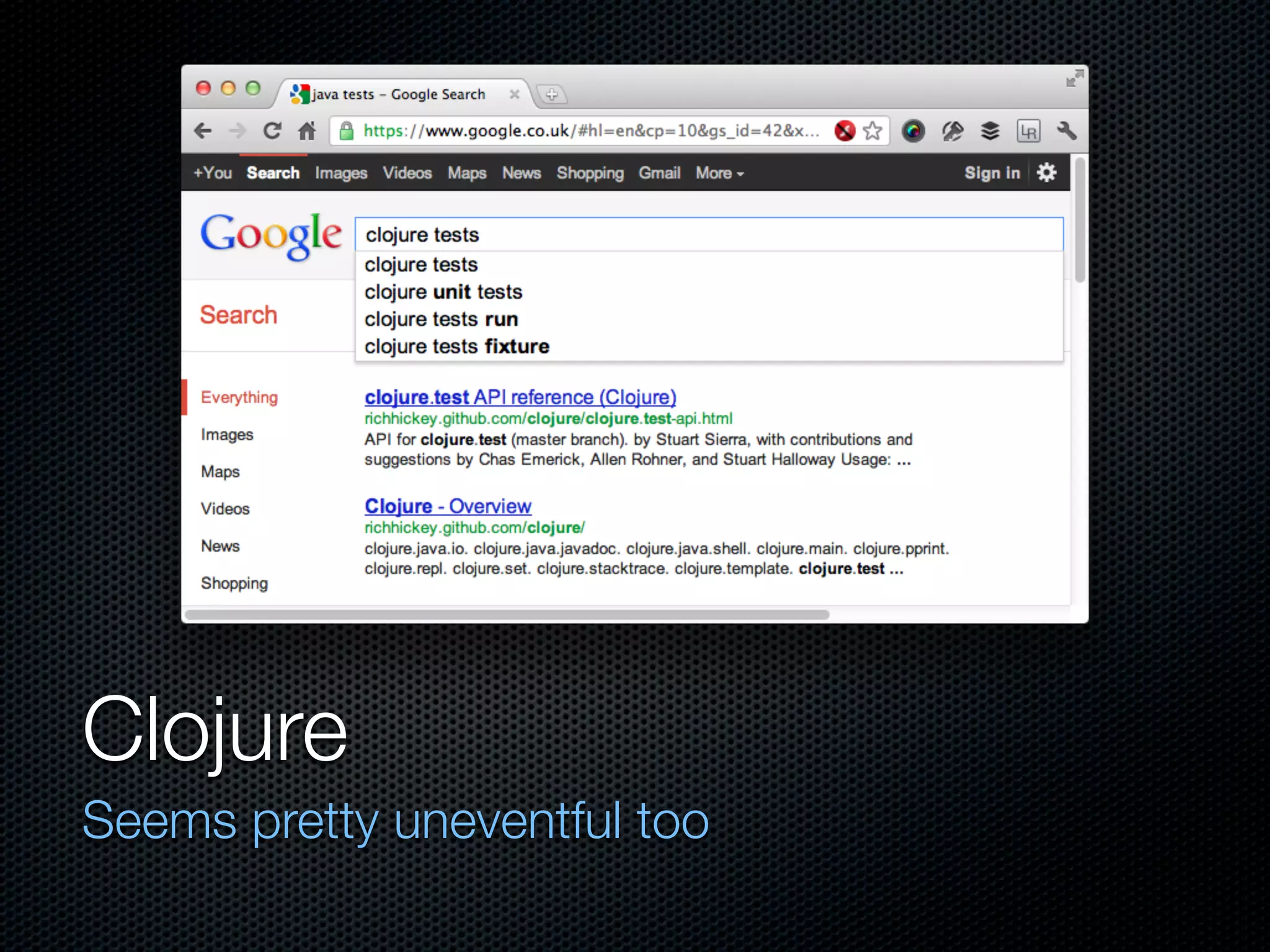The image size is (1270, 952).
Task: Reload the page with the refresh icon
Action: pyautogui.click(x=272, y=131)
